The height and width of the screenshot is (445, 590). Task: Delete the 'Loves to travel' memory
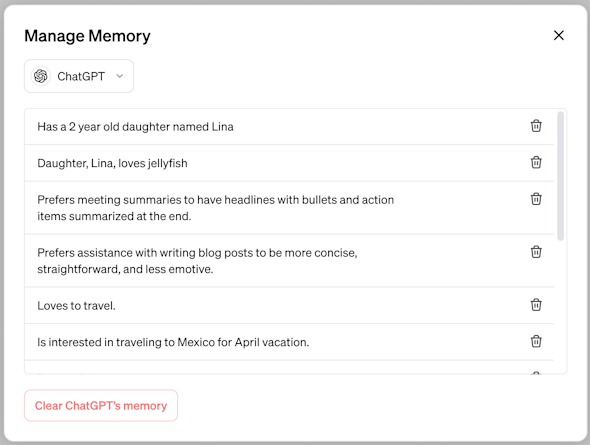[536, 305]
